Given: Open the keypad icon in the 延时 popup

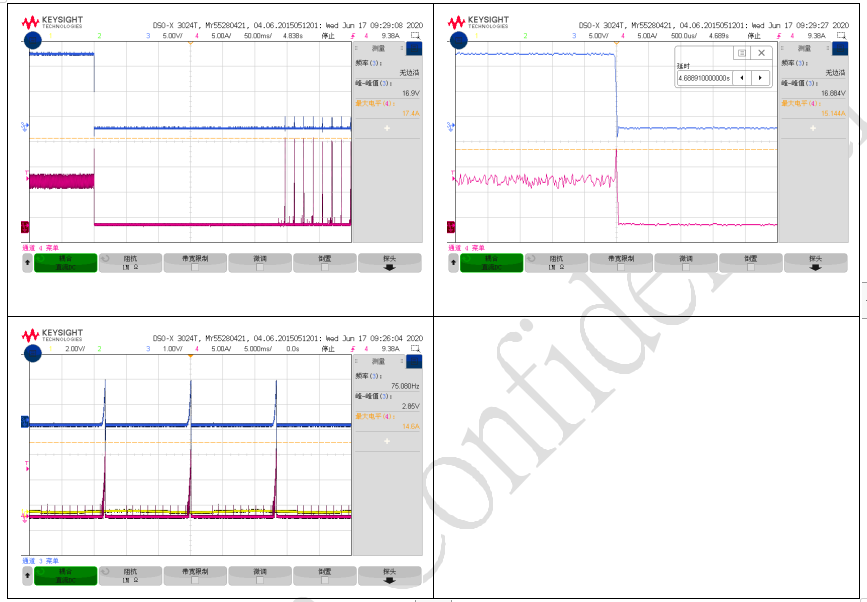Looking at the screenshot, I should [x=742, y=53].
